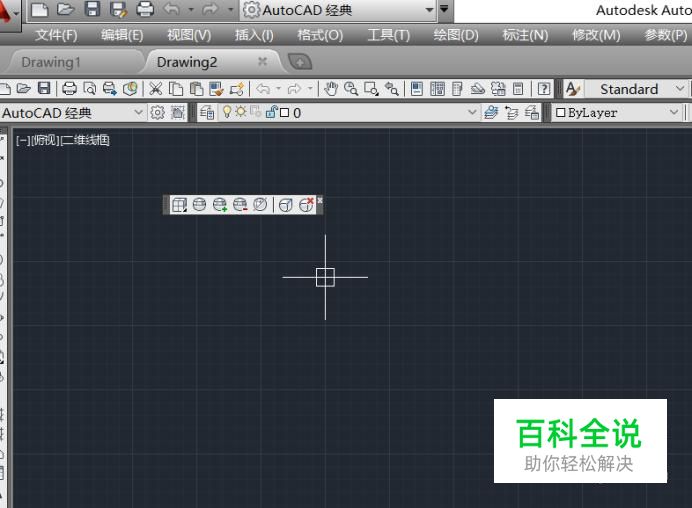Open QuickCalc calculator icon

click(518, 89)
